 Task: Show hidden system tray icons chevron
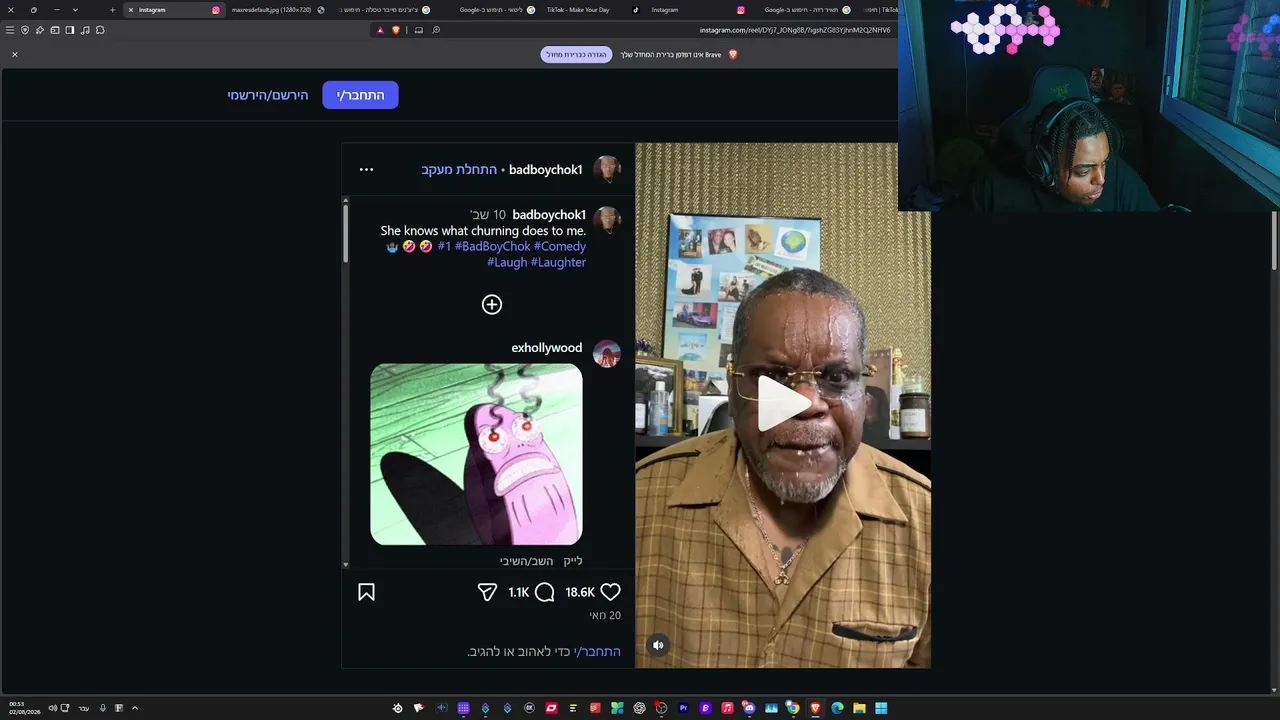click(x=134, y=708)
